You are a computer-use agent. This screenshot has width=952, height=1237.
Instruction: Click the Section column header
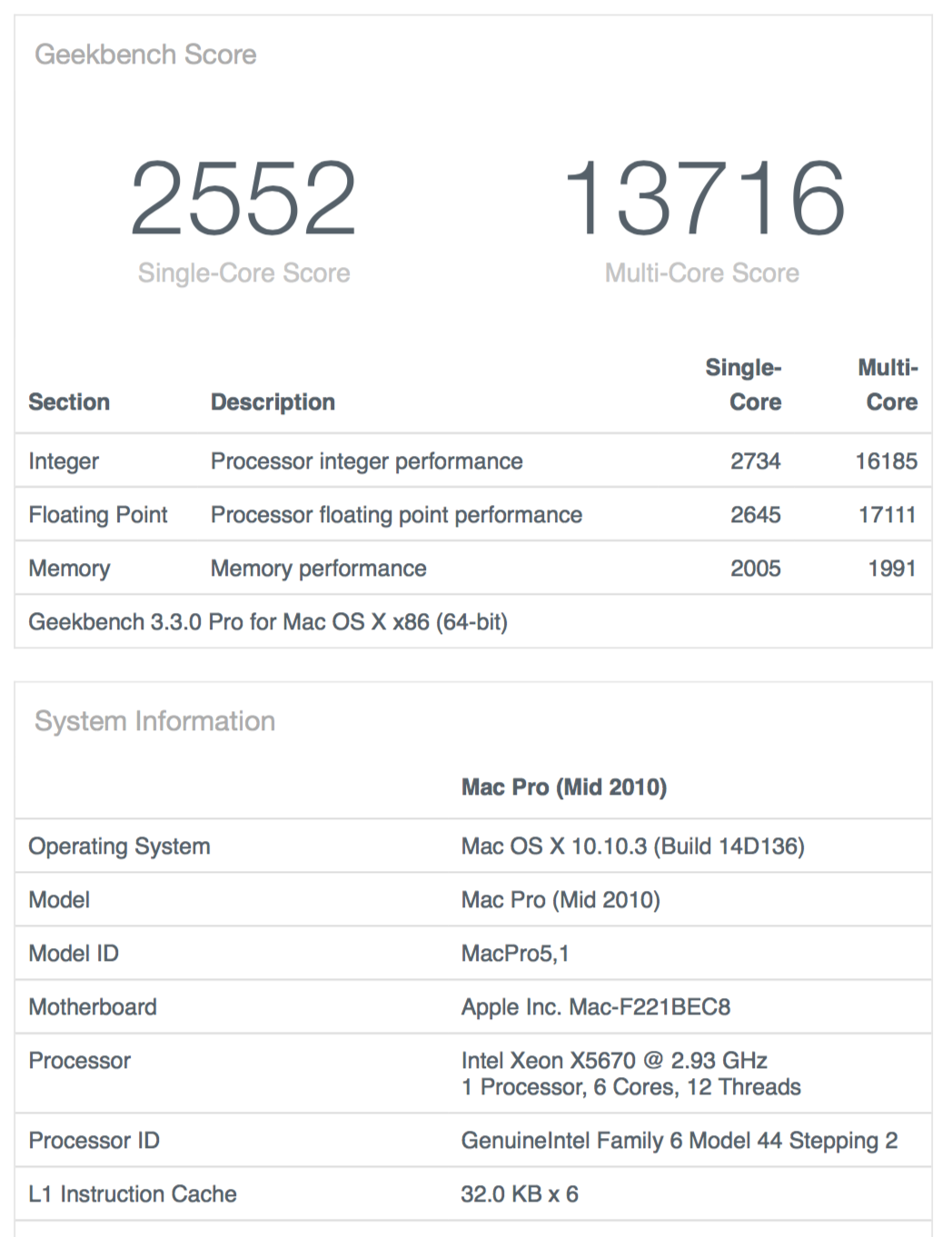(69, 402)
